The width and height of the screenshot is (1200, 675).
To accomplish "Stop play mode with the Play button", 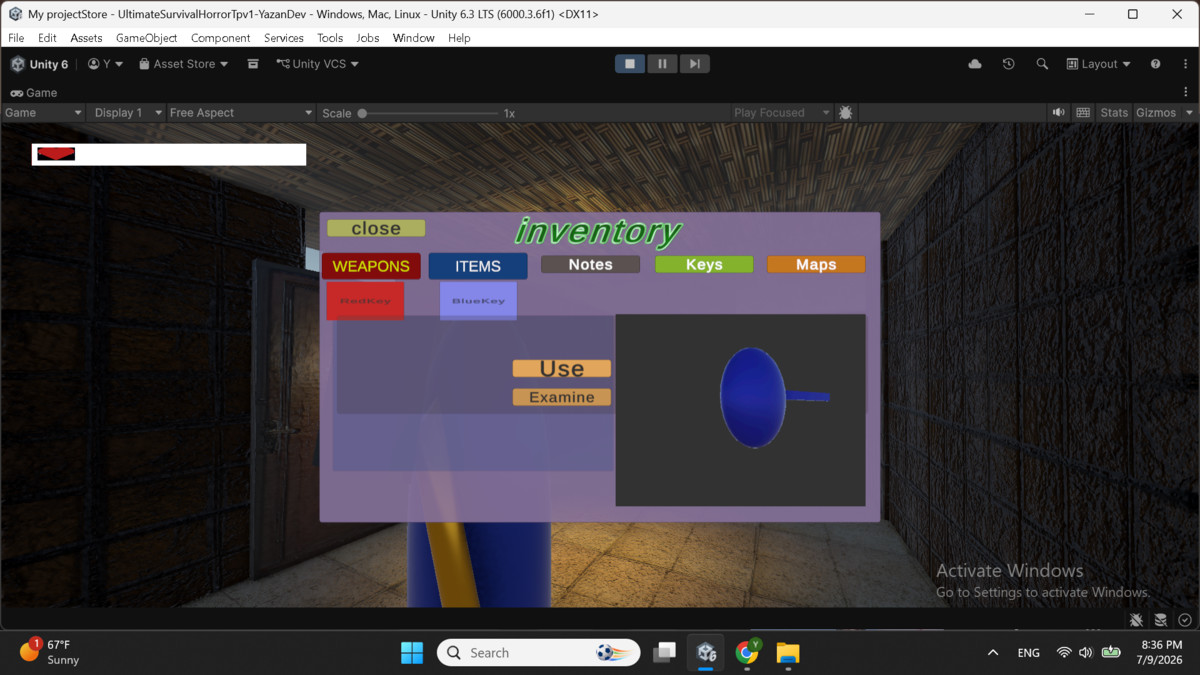I will click(x=630, y=64).
